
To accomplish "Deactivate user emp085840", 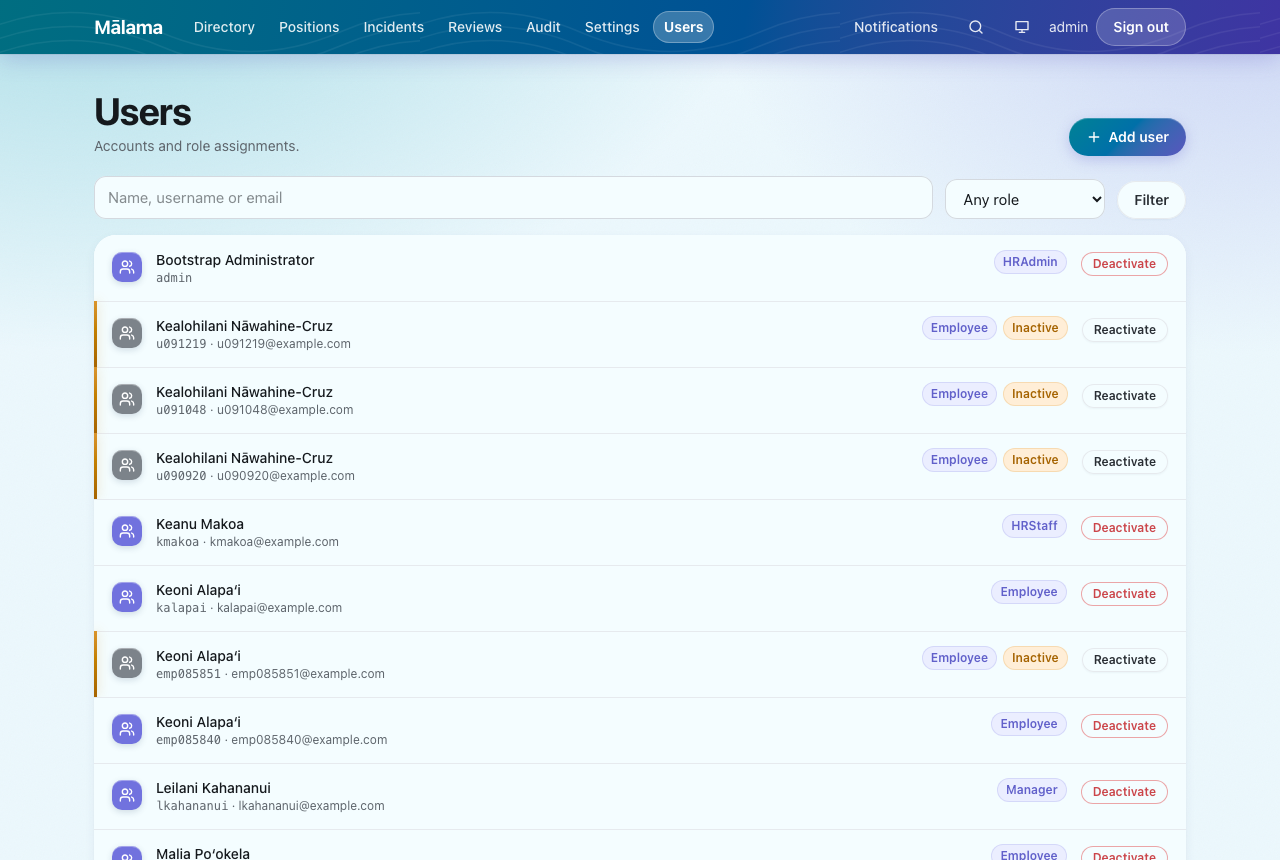I will [1124, 726].
